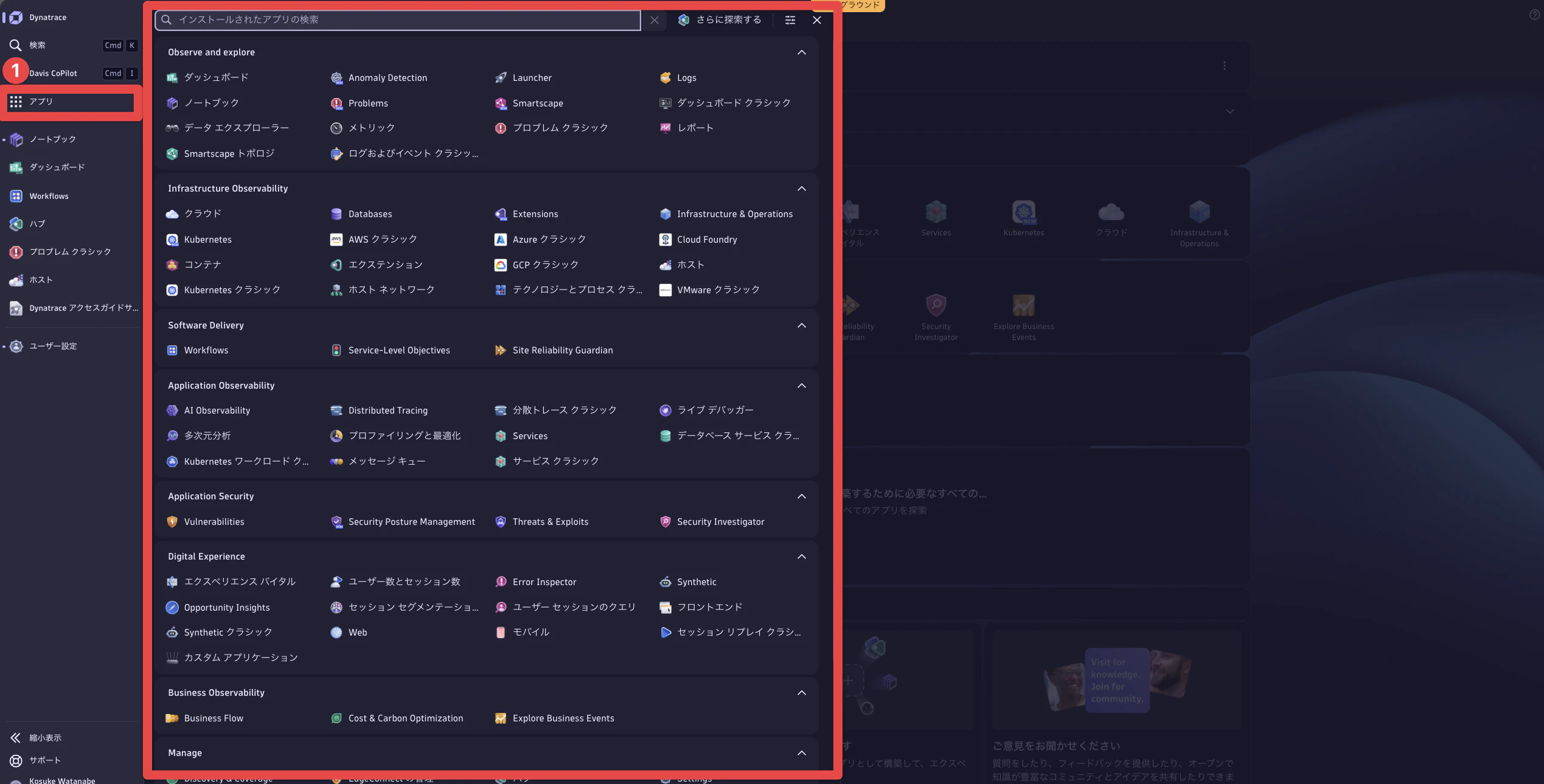Screen dimensions: 1544x784
Task: Open the Databases app icon
Action: point(336,214)
